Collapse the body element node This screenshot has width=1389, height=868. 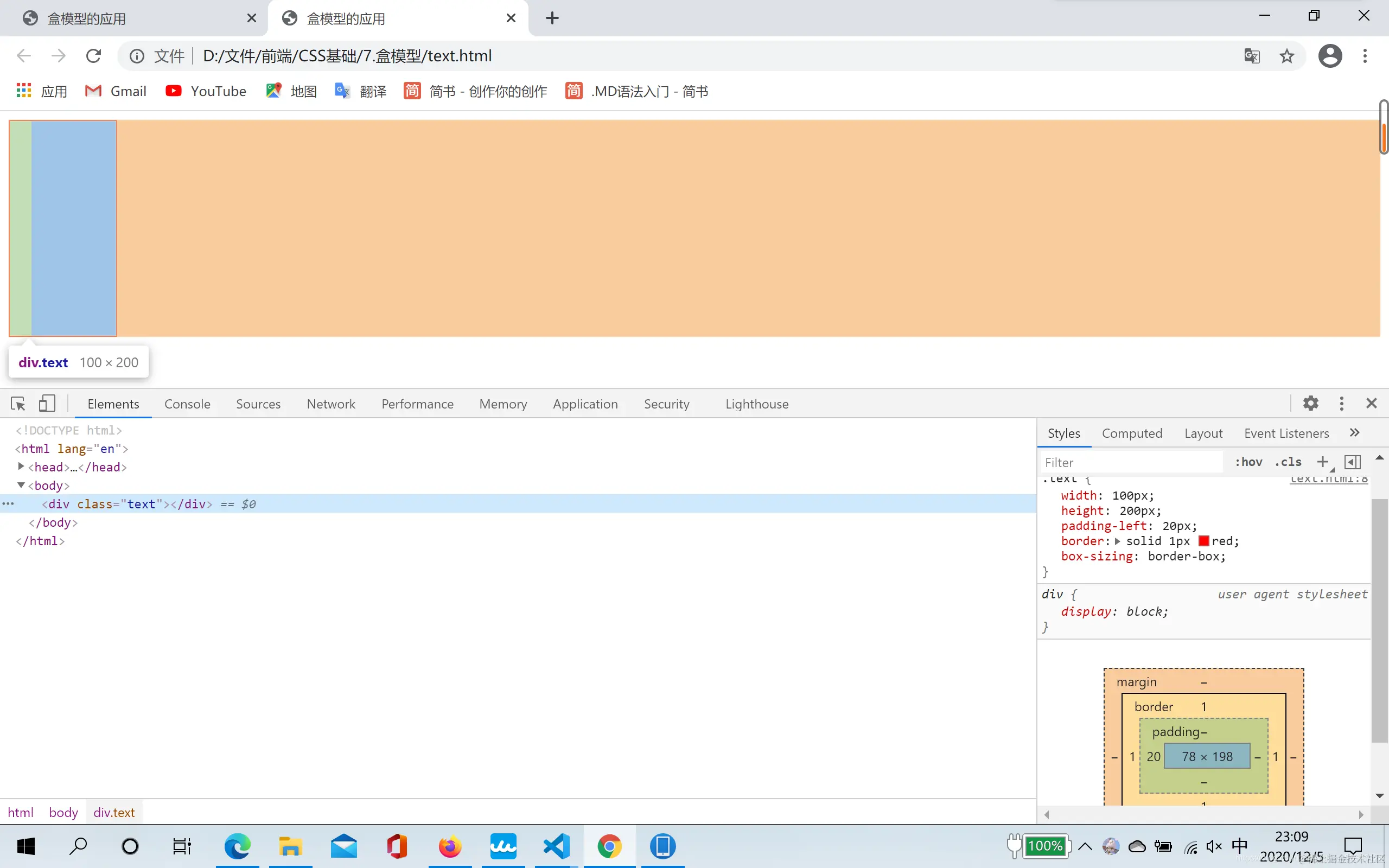pyautogui.click(x=21, y=485)
